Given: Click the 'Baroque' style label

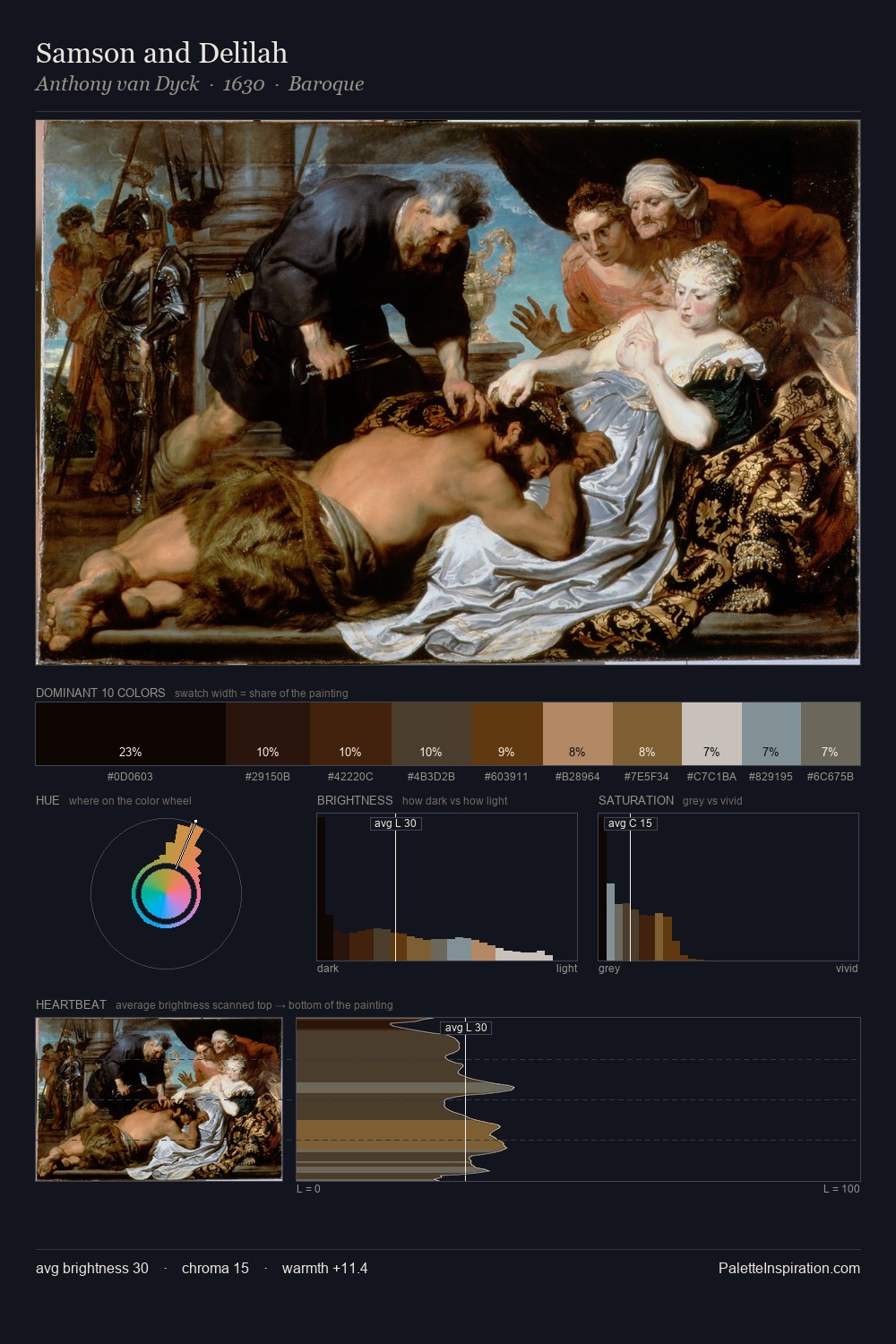Looking at the screenshot, I should (x=326, y=83).
